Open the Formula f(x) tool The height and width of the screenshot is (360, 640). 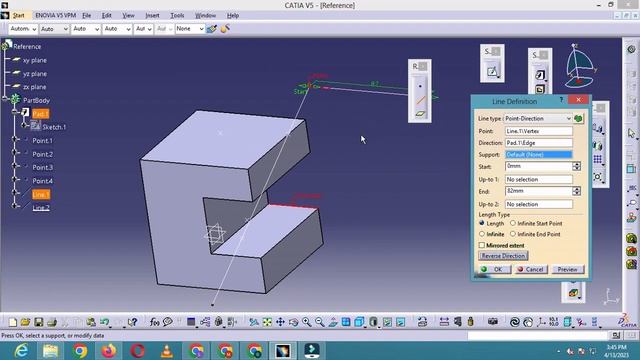[x=154, y=322]
